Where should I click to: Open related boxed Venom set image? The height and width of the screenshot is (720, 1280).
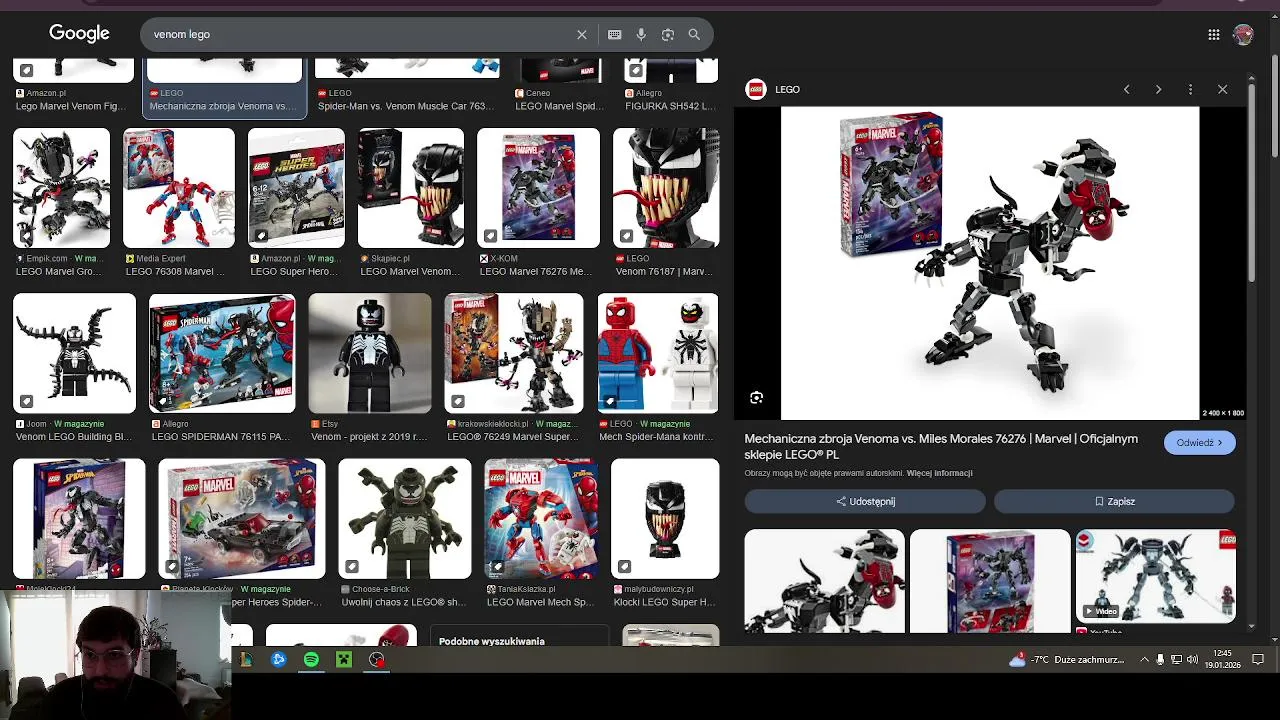tap(990, 581)
